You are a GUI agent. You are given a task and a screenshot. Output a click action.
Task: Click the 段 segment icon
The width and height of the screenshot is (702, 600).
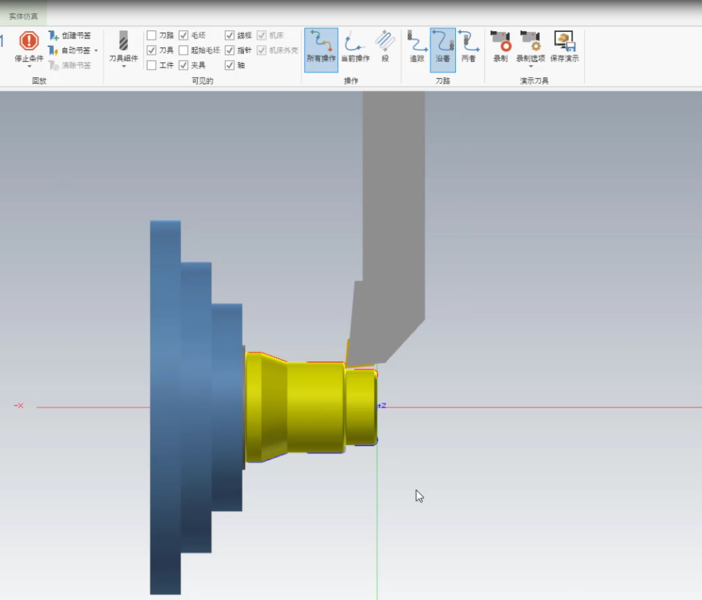tap(385, 46)
